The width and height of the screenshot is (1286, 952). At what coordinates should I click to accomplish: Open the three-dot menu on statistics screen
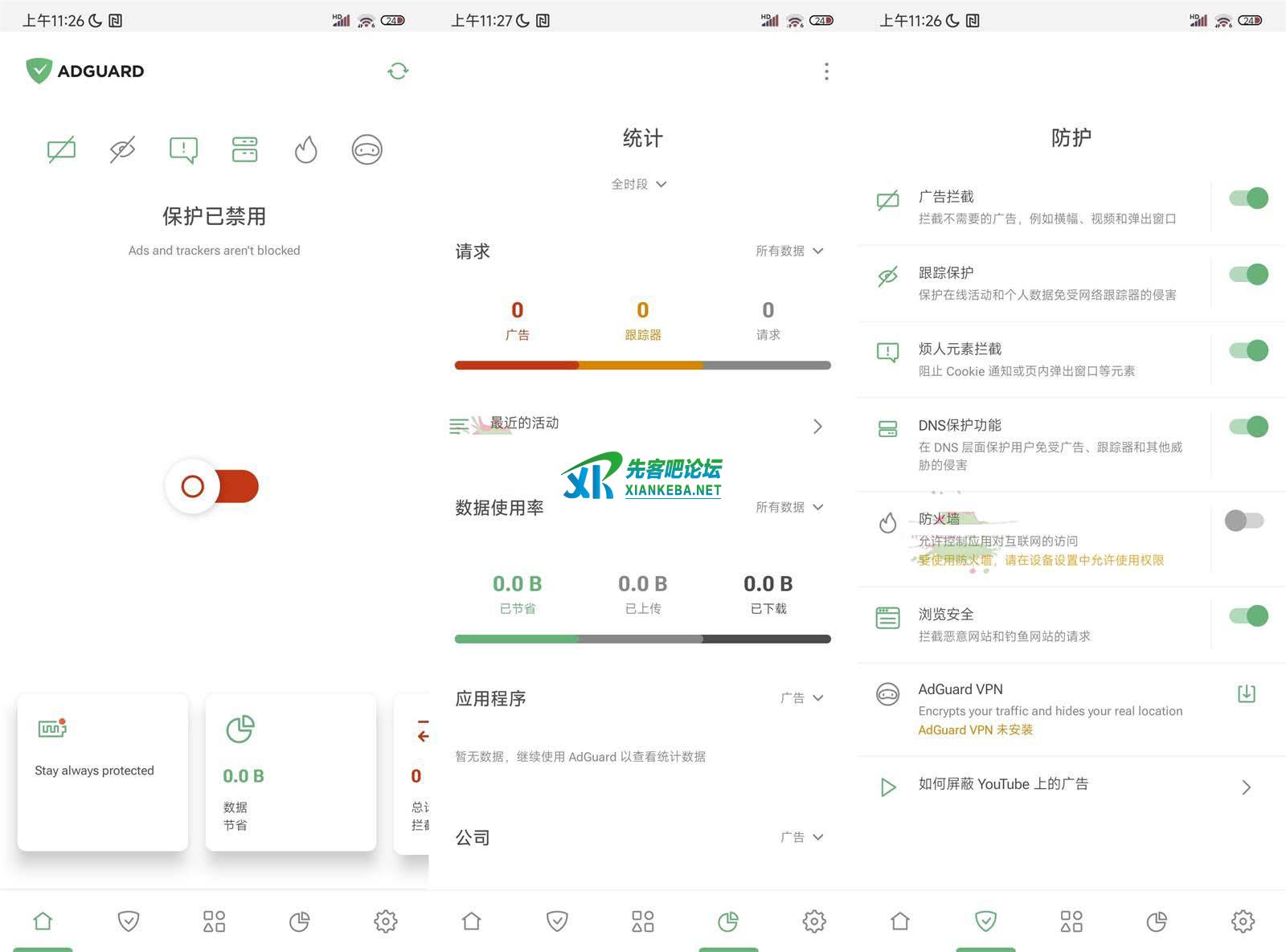tap(826, 72)
